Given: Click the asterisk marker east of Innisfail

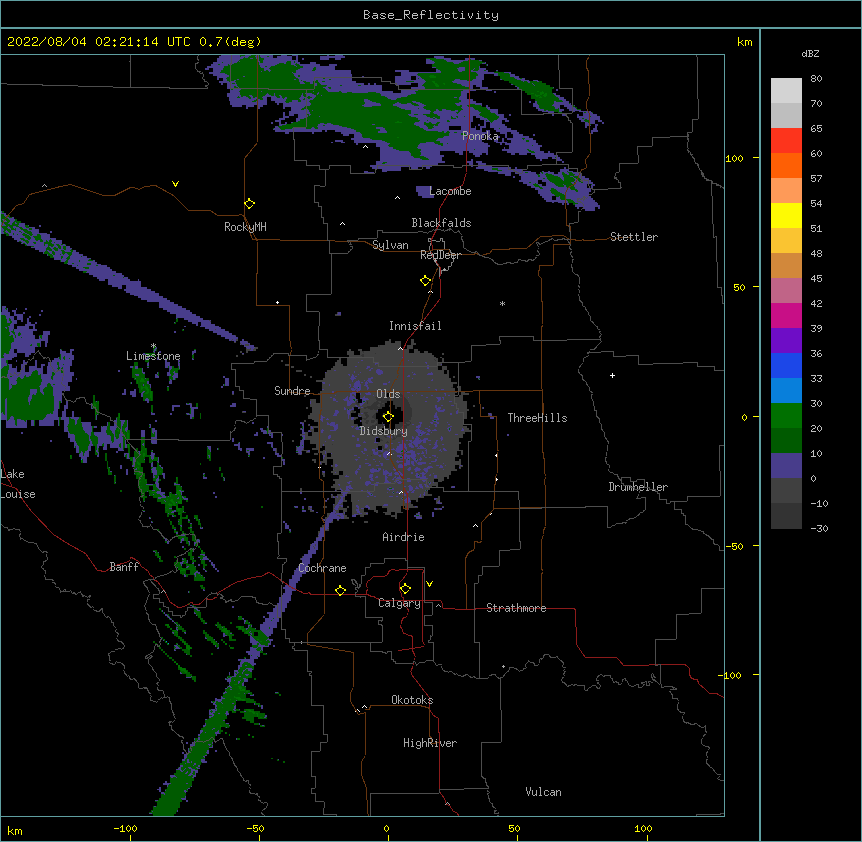Looking at the screenshot, I should coord(502,303).
